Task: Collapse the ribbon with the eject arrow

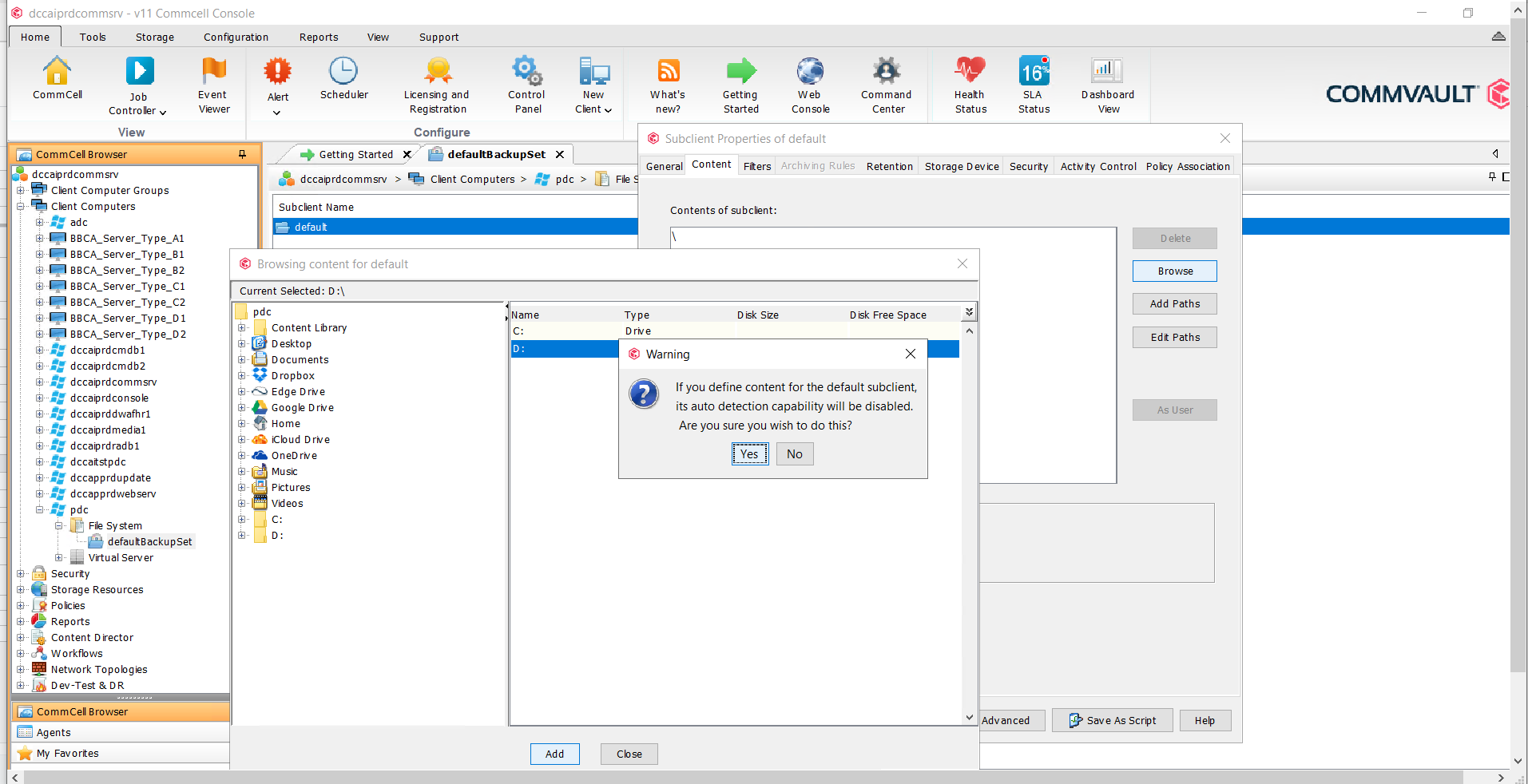Action: [1498, 37]
